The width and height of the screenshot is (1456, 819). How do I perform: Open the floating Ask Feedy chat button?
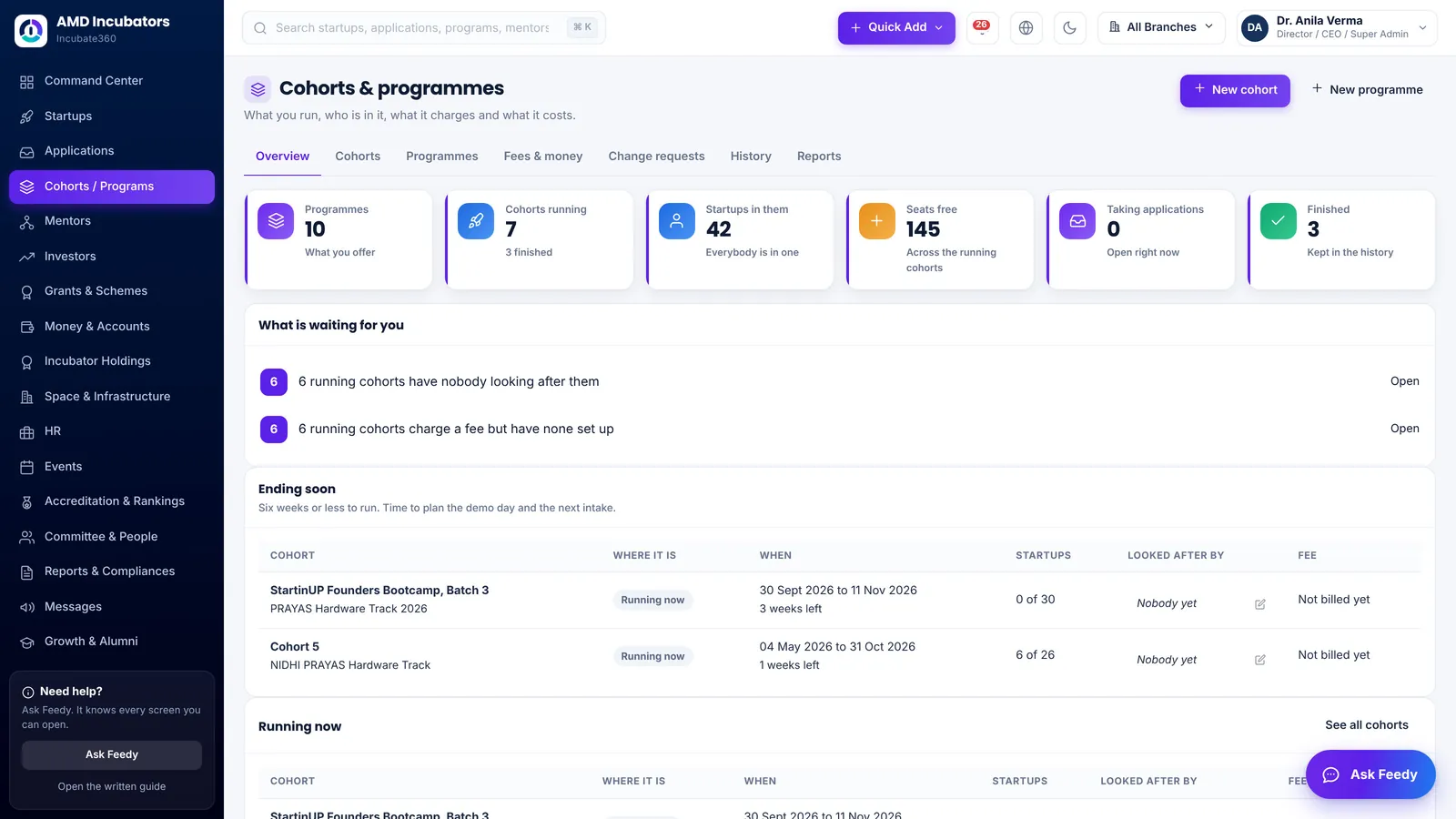click(x=1370, y=774)
